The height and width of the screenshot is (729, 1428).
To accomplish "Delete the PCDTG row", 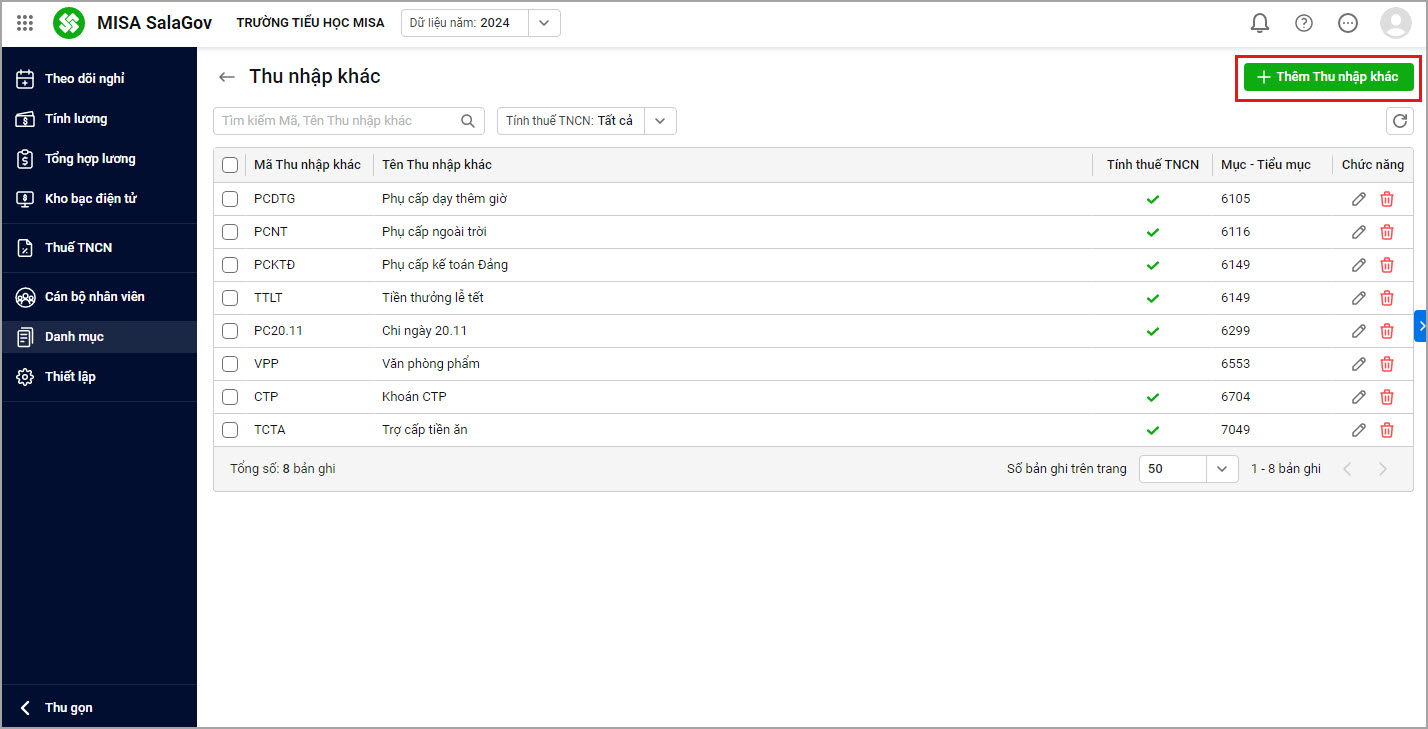I will click(x=1387, y=199).
